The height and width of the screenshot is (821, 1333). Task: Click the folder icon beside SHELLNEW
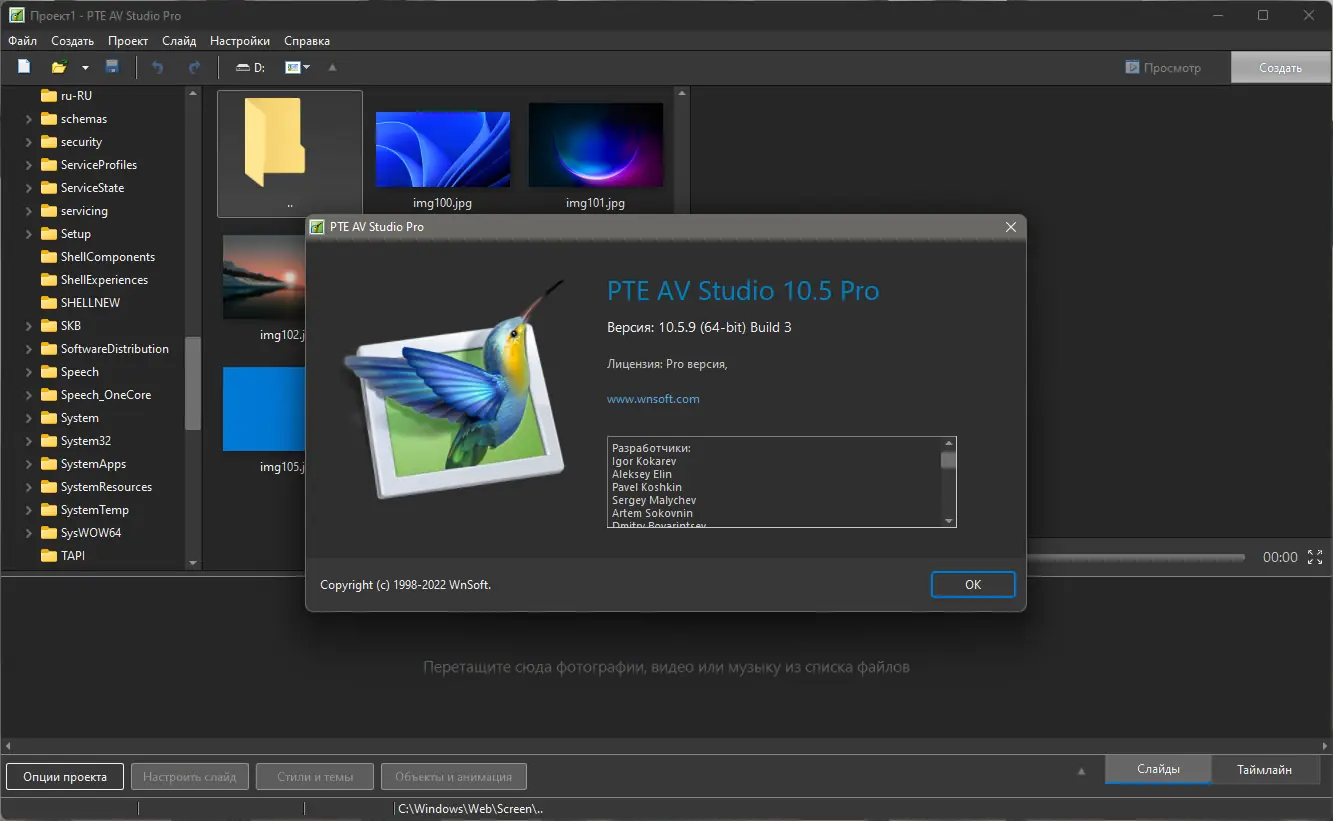click(x=48, y=303)
